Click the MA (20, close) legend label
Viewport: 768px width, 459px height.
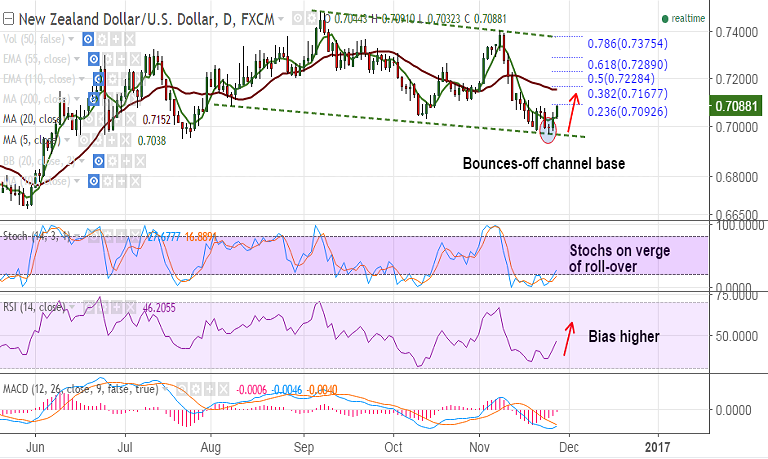point(31,119)
